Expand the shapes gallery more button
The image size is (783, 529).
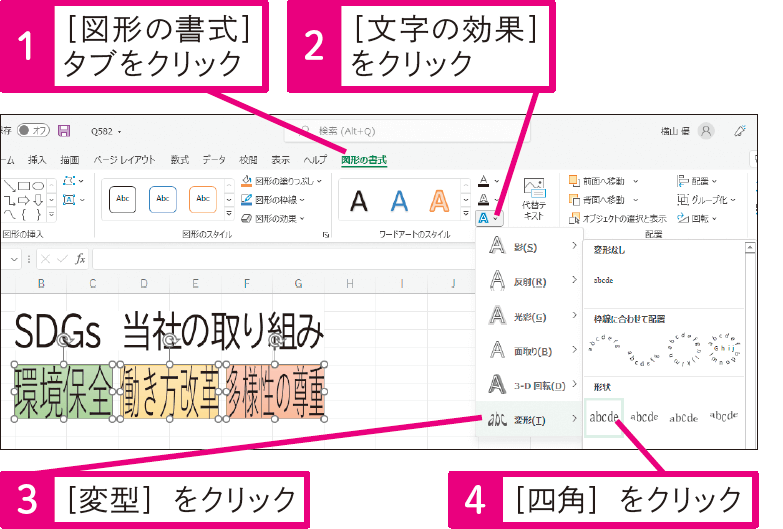click(51, 215)
